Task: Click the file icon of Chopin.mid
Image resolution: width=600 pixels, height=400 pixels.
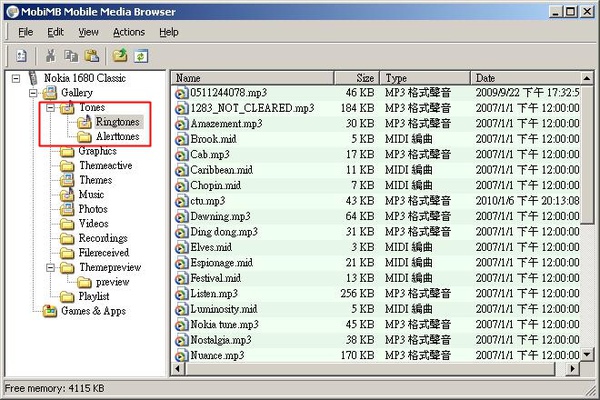Action: 181,186
